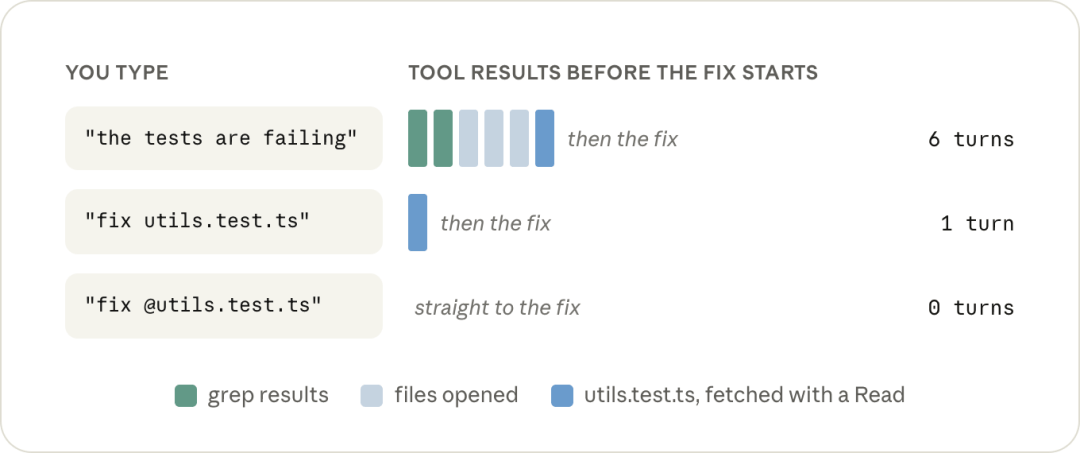
Task: Click first light gray files-opened bar
Action: point(468,138)
